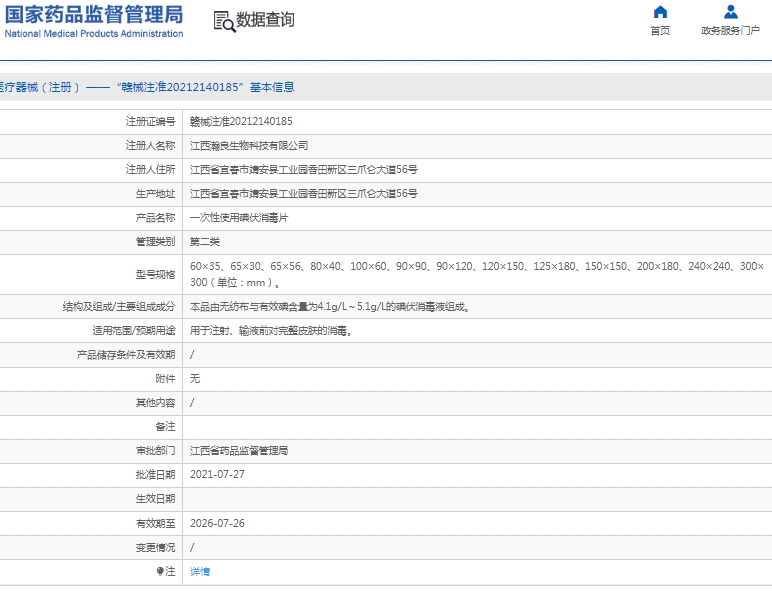
Task: Select approval date 2021-07-27
Action: click(217, 474)
